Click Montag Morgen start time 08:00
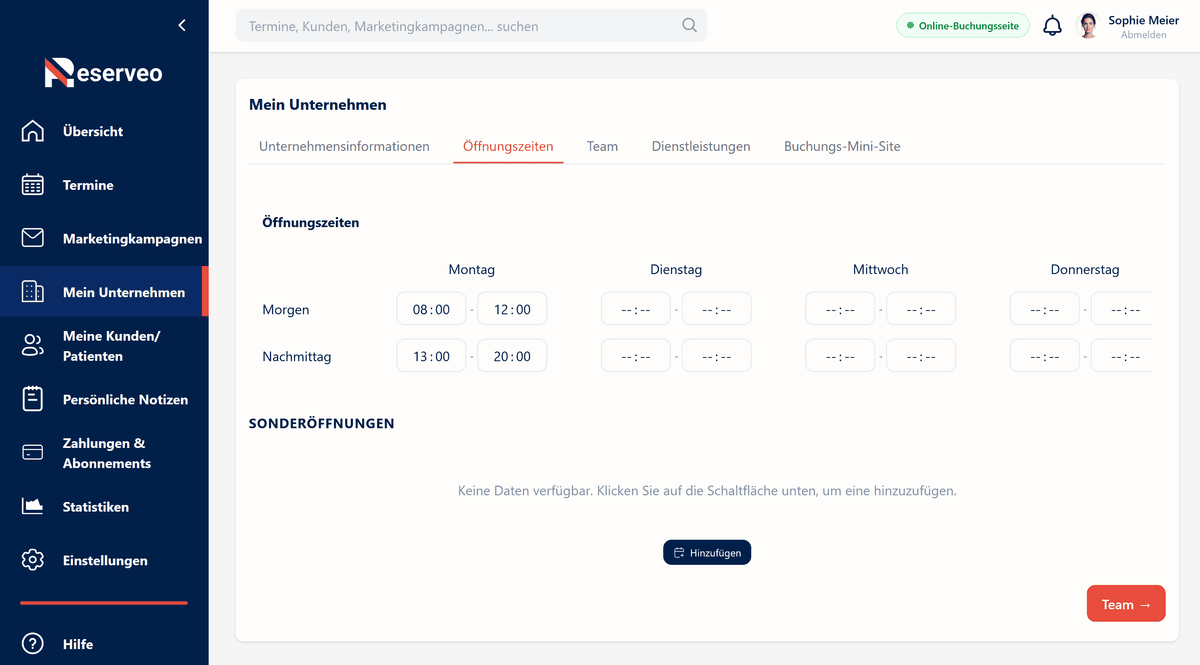The height and width of the screenshot is (665, 1200). click(x=431, y=309)
